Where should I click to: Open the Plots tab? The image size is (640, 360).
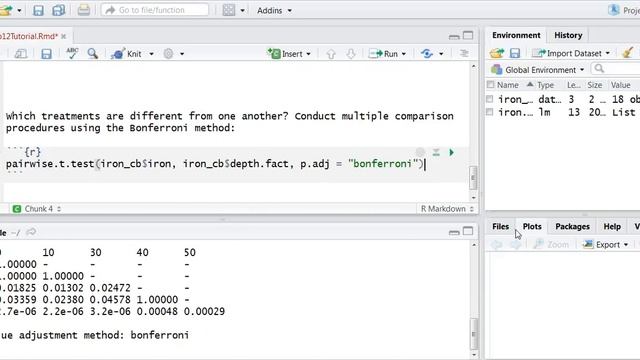point(532,227)
